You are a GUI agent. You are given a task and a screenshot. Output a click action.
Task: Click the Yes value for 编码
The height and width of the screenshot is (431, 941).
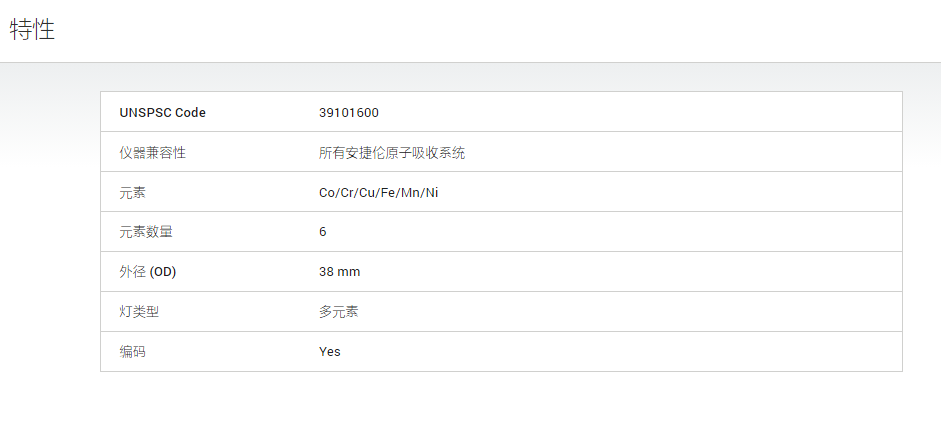(329, 352)
